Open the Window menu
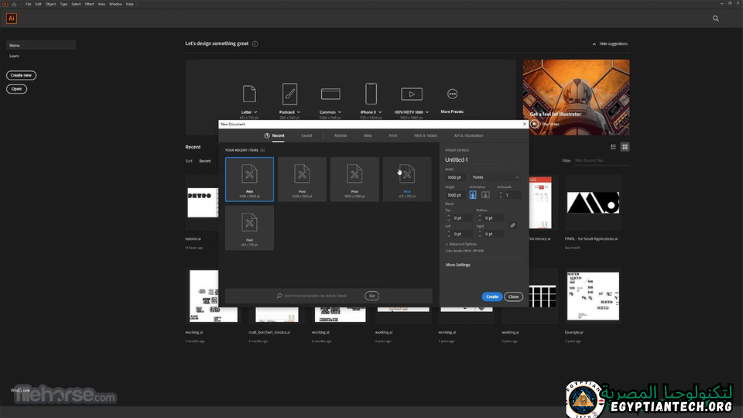 116,4
